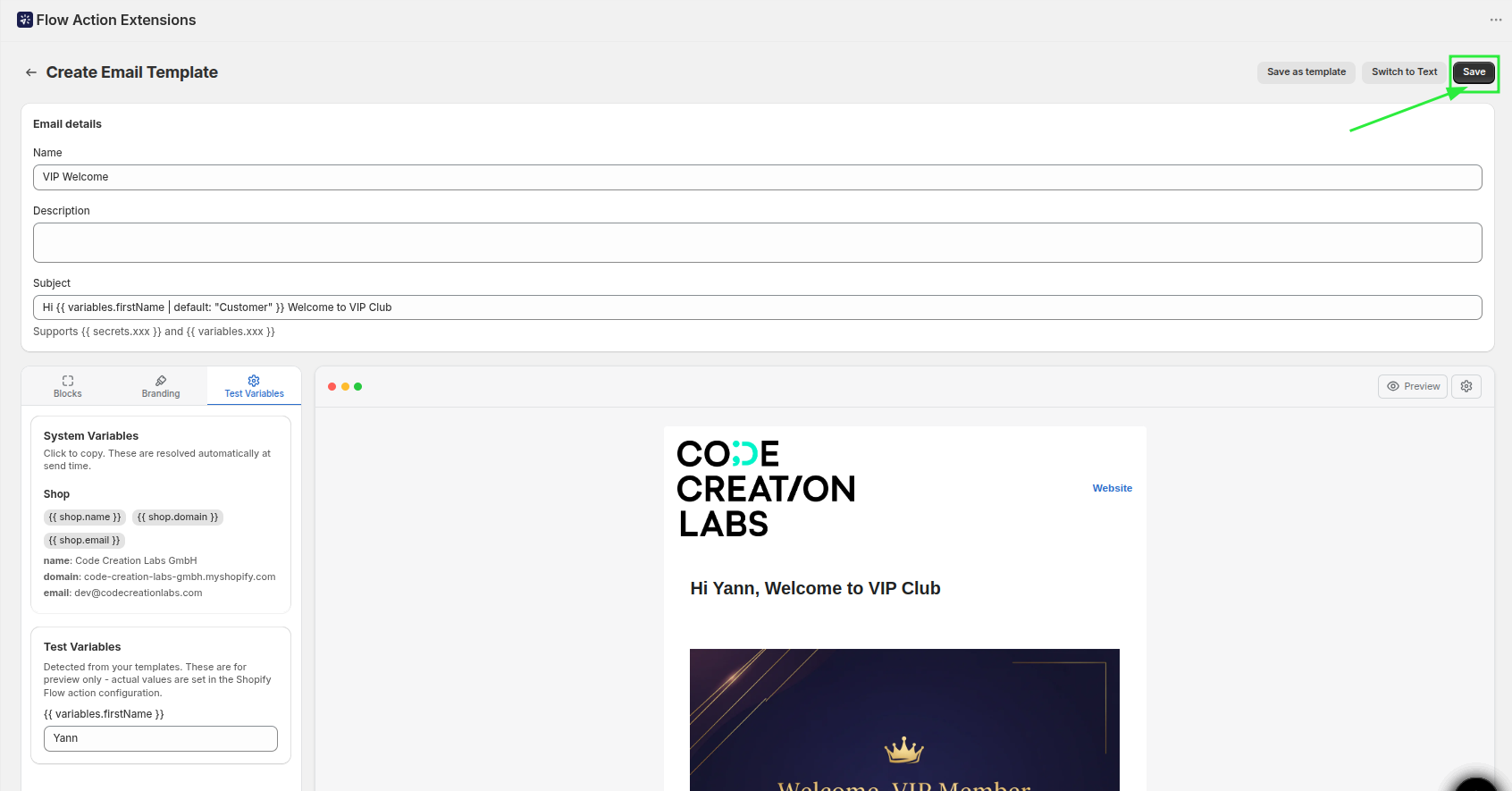Click the Subject input field

pyautogui.click(x=757, y=307)
